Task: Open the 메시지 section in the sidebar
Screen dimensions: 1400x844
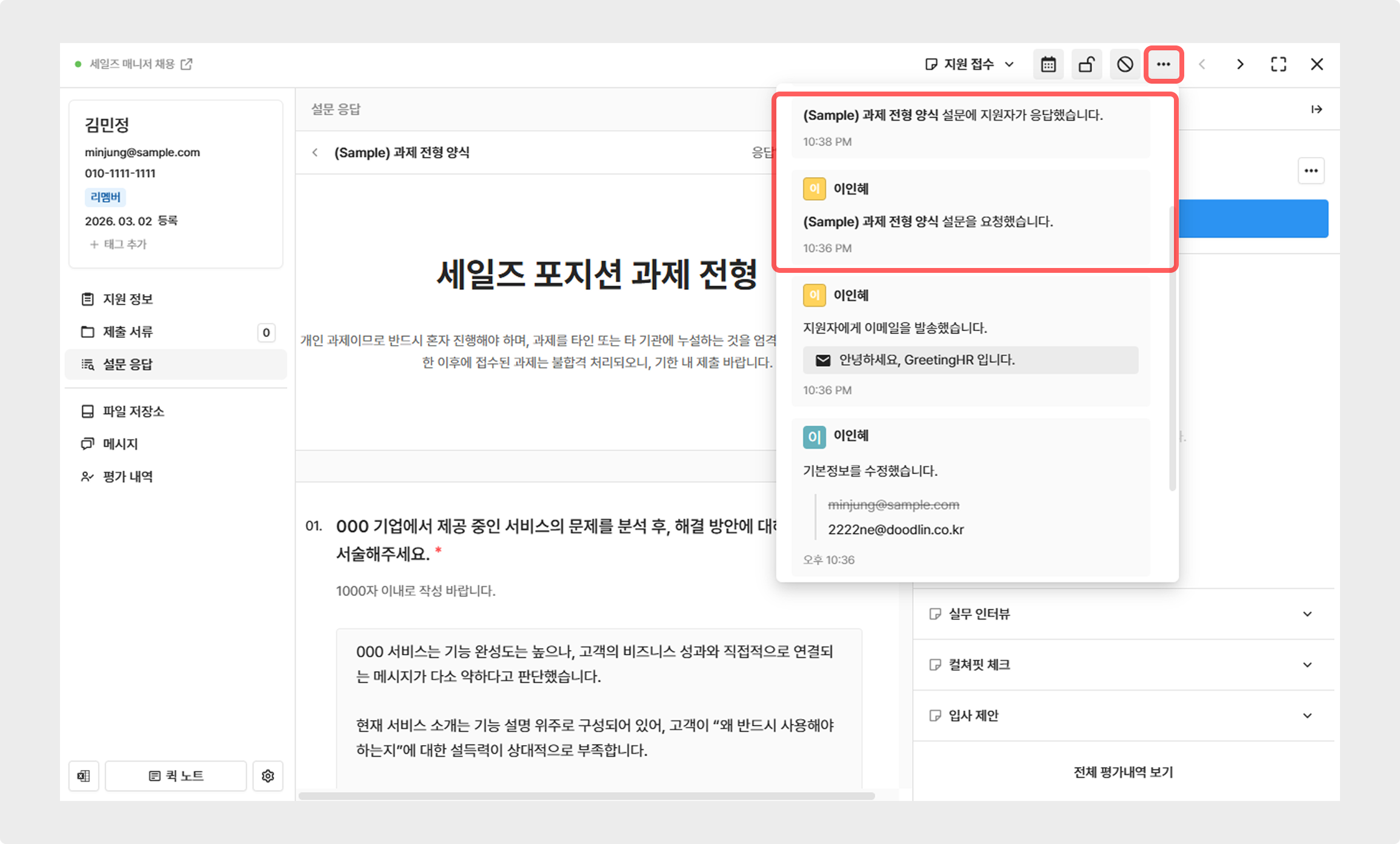Action: click(x=176, y=444)
